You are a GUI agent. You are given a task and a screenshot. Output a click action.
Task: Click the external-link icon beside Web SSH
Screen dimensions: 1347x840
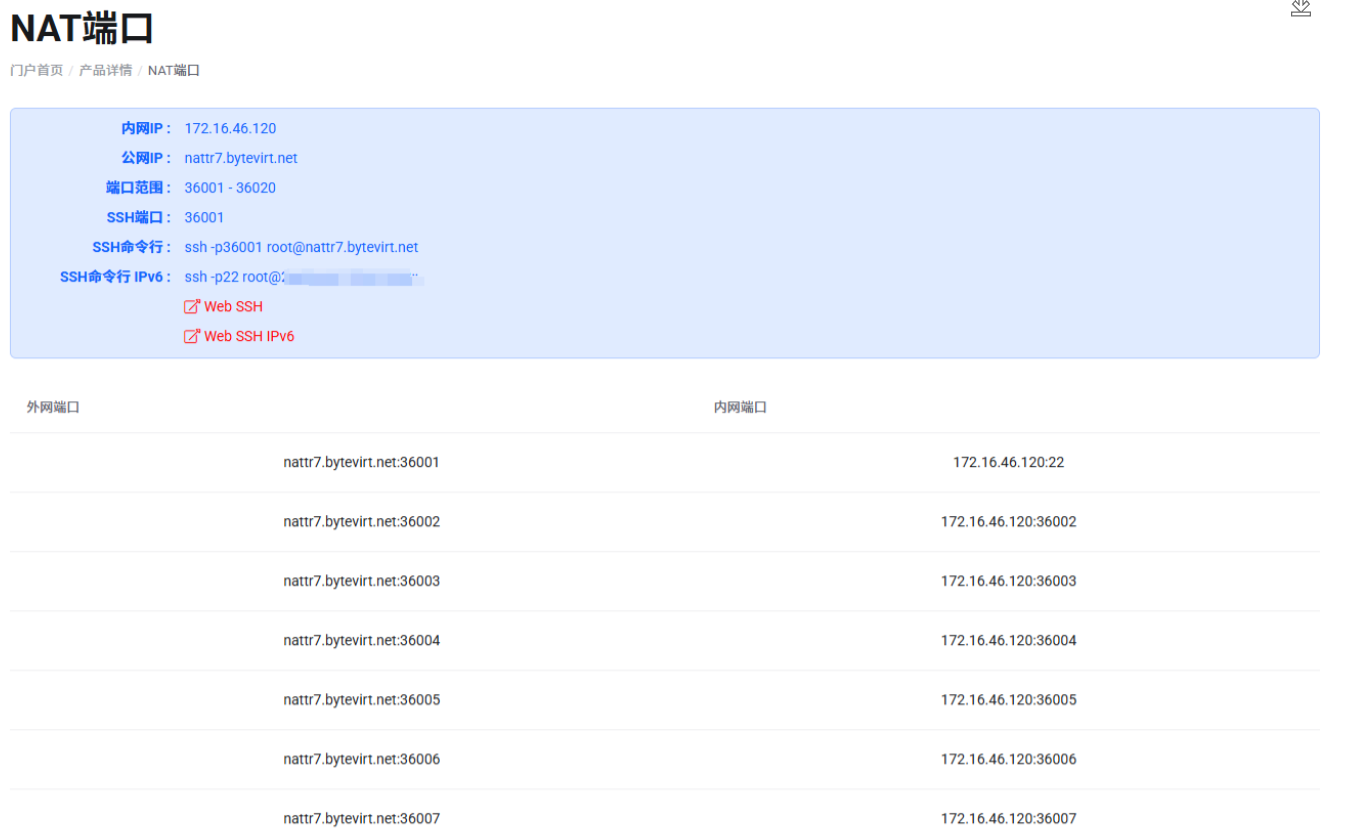point(192,307)
